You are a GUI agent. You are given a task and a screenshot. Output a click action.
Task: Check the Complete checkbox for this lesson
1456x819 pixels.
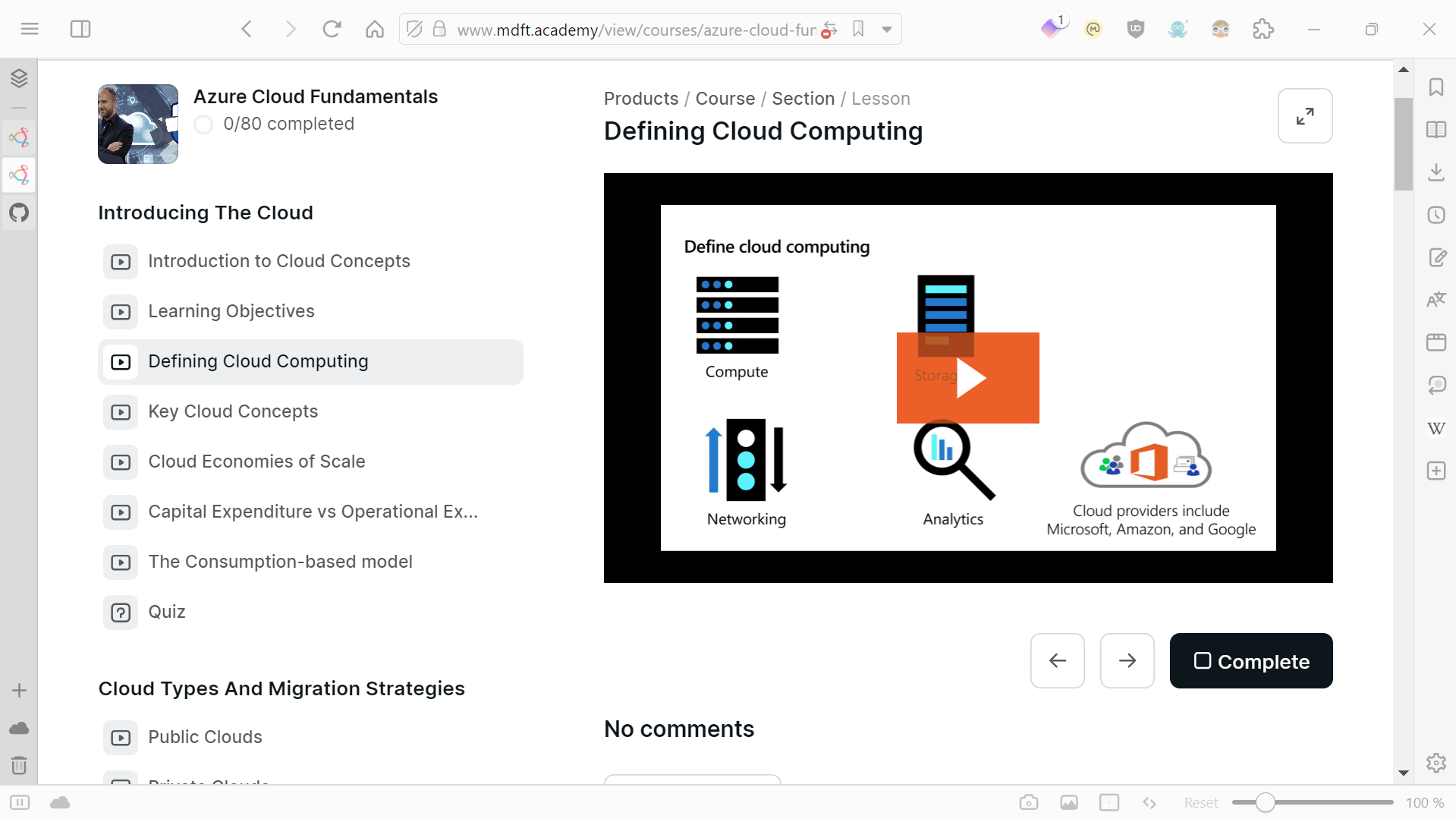point(1202,661)
